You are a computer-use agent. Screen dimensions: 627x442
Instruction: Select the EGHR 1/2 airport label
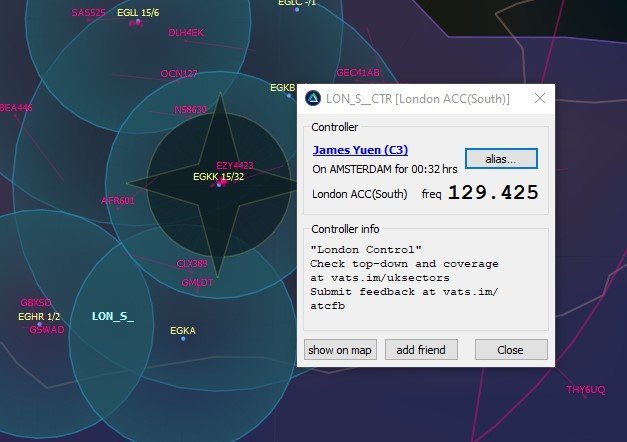point(38,316)
